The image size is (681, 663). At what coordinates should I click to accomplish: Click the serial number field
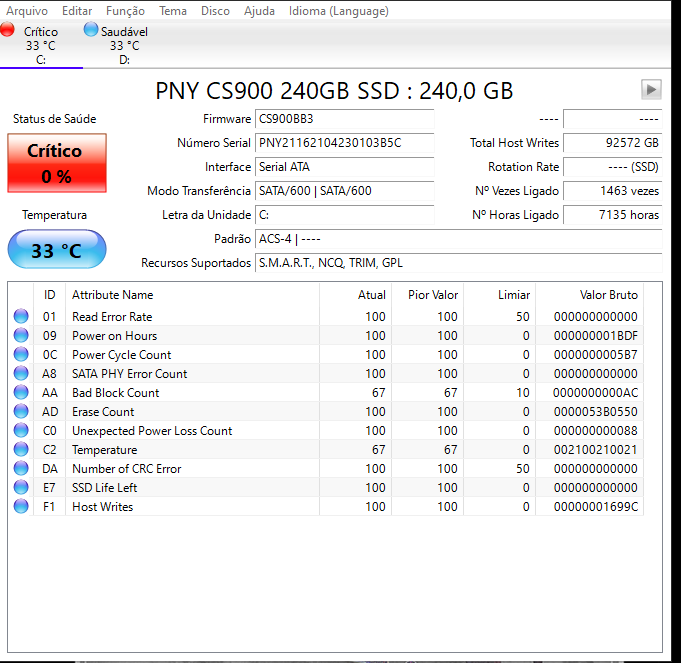point(344,143)
